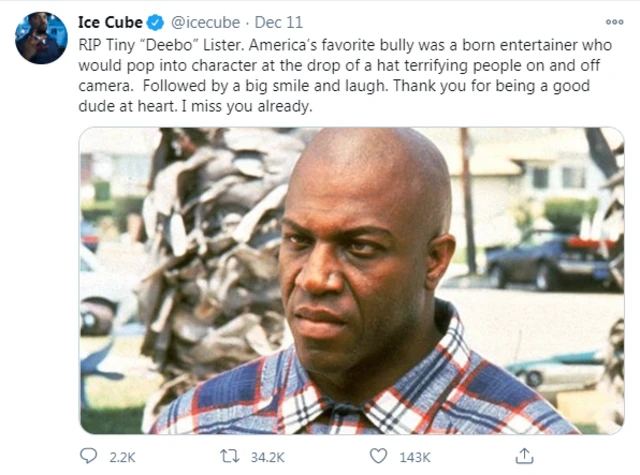Click the blue verified badge
This screenshot has width=640, height=475.
coord(156,22)
